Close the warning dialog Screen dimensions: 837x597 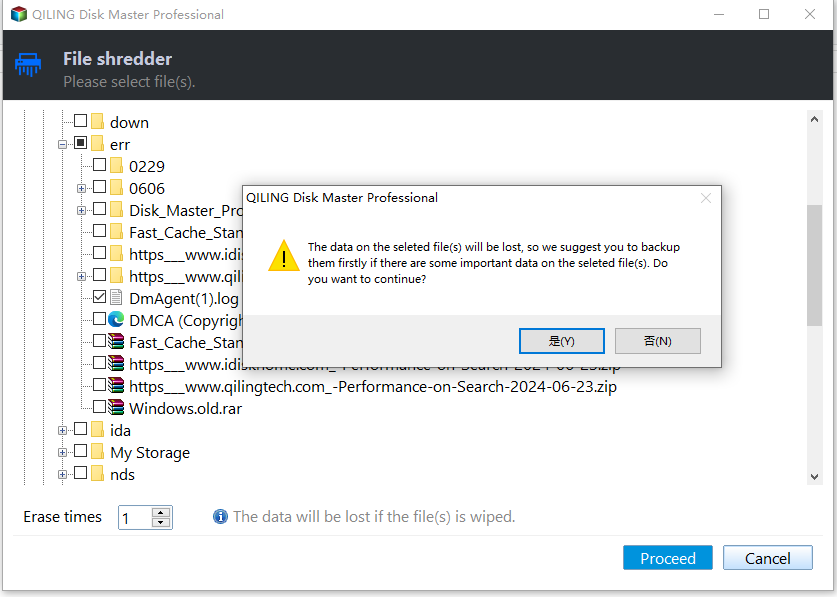706,198
